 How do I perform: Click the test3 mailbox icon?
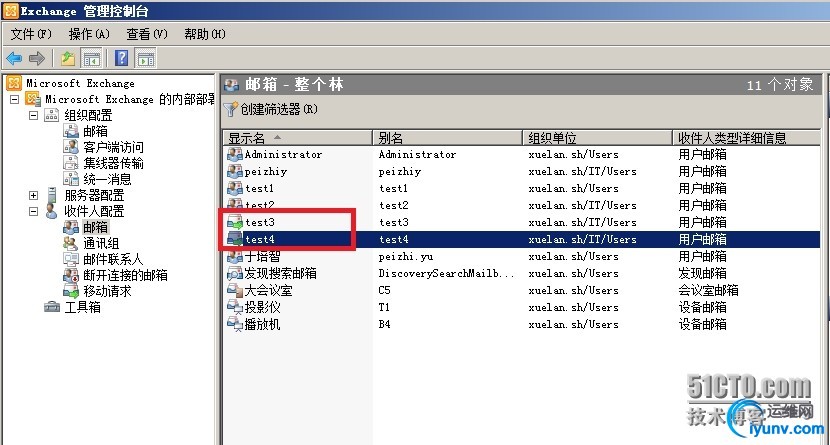click(x=234, y=222)
